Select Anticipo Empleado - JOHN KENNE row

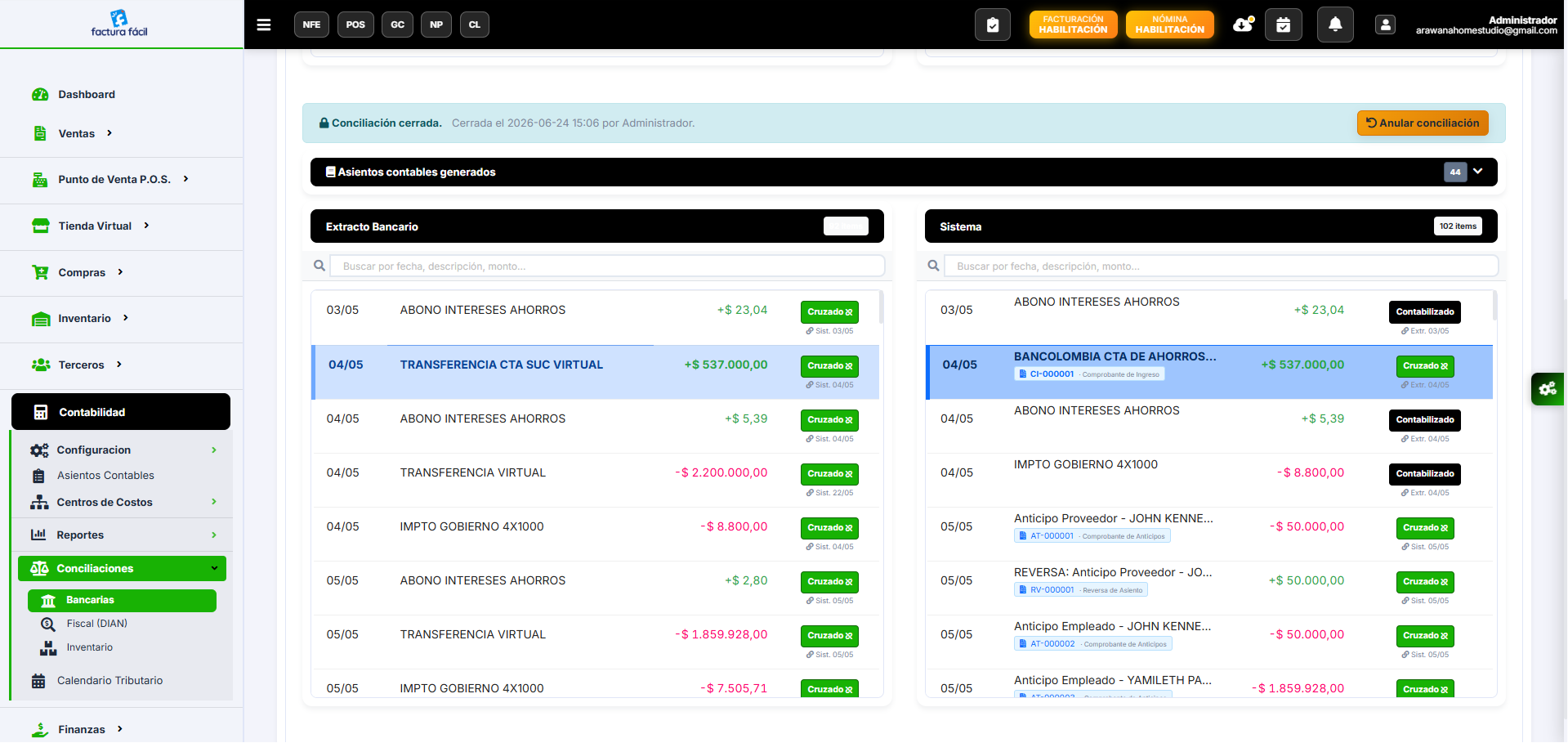[1209, 642]
